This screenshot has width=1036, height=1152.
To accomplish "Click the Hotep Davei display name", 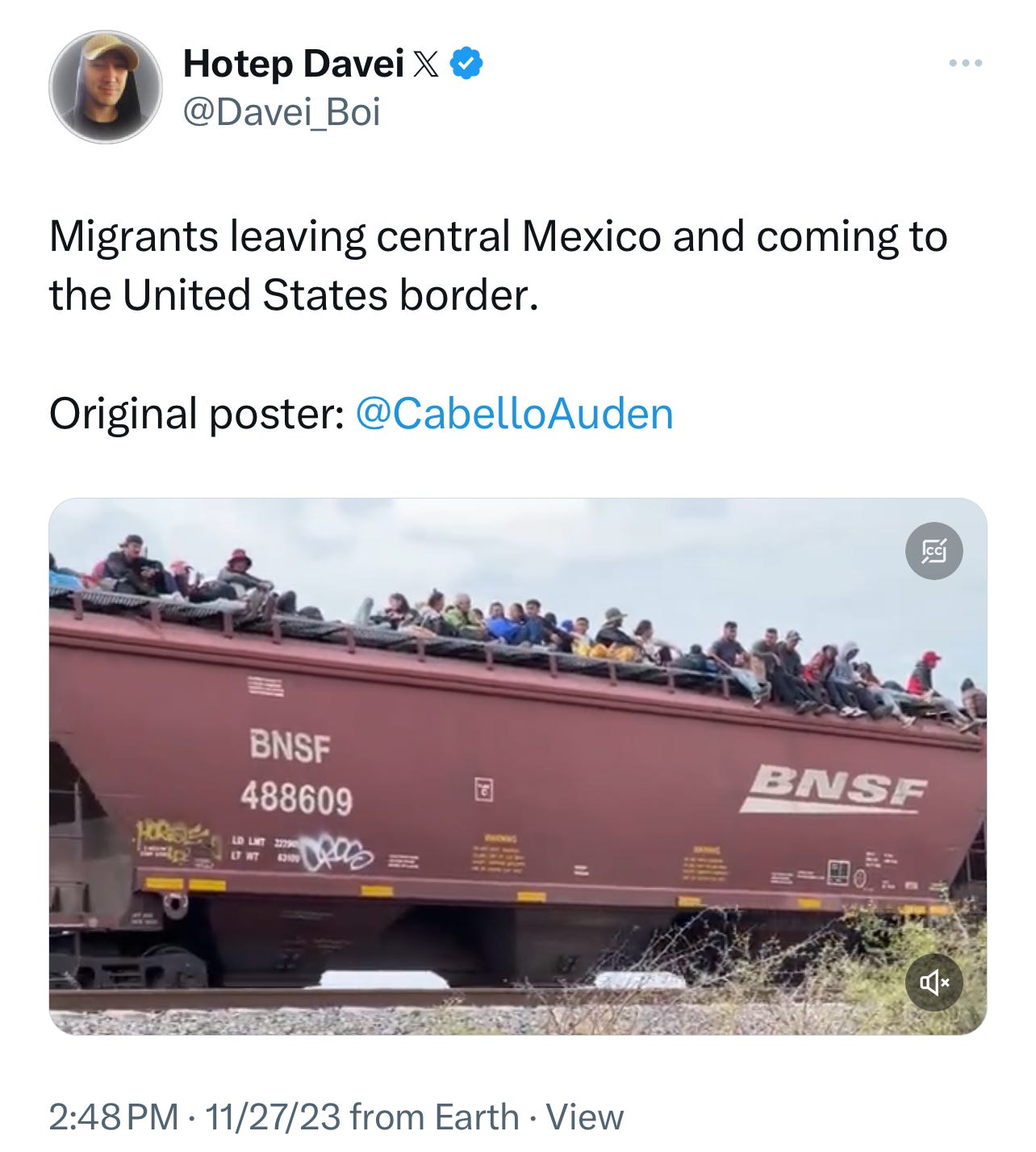I will (294, 64).
